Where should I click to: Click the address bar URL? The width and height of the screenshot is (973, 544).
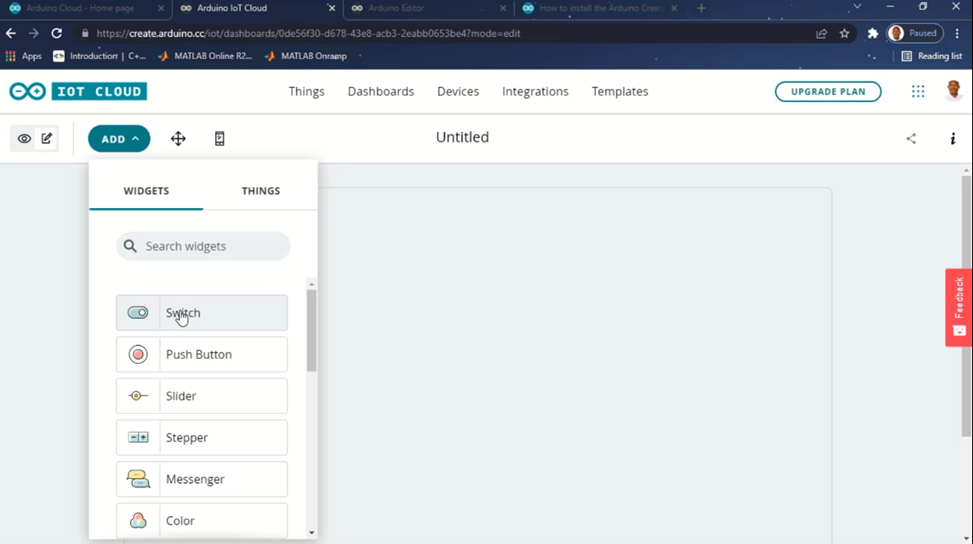tap(308, 33)
